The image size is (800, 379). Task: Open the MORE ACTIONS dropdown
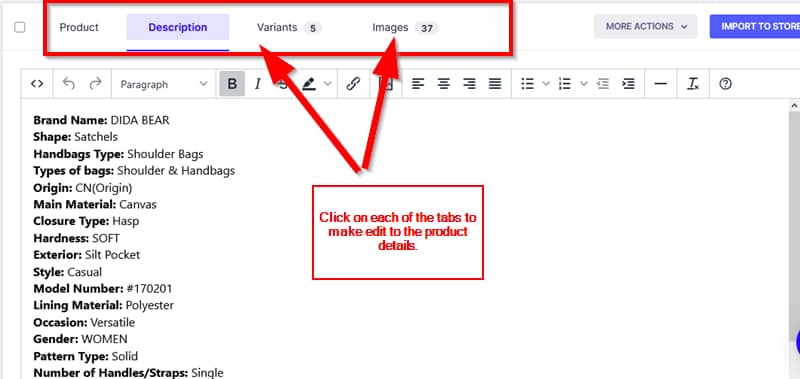tap(645, 27)
